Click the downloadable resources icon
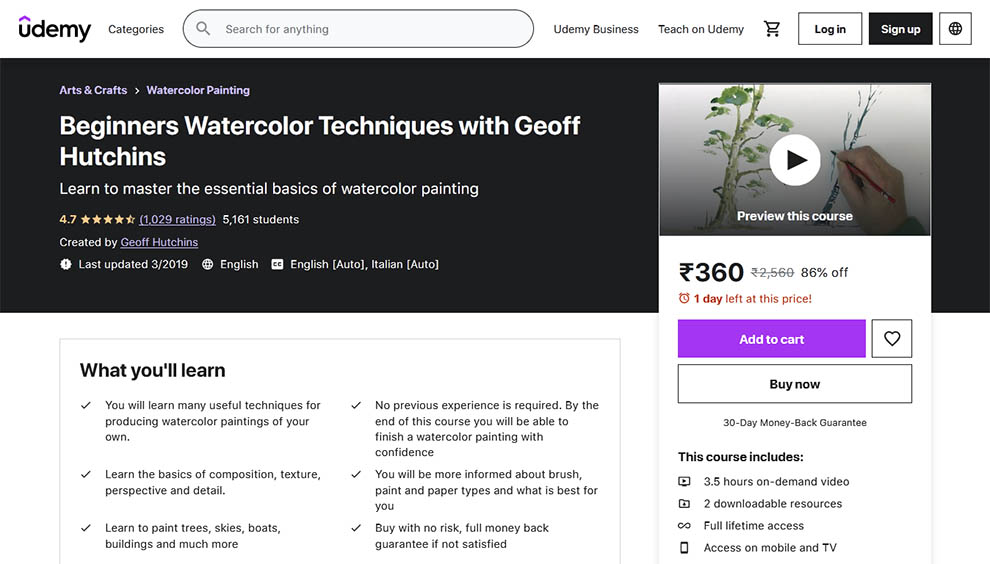 click(x=684, y=503)
